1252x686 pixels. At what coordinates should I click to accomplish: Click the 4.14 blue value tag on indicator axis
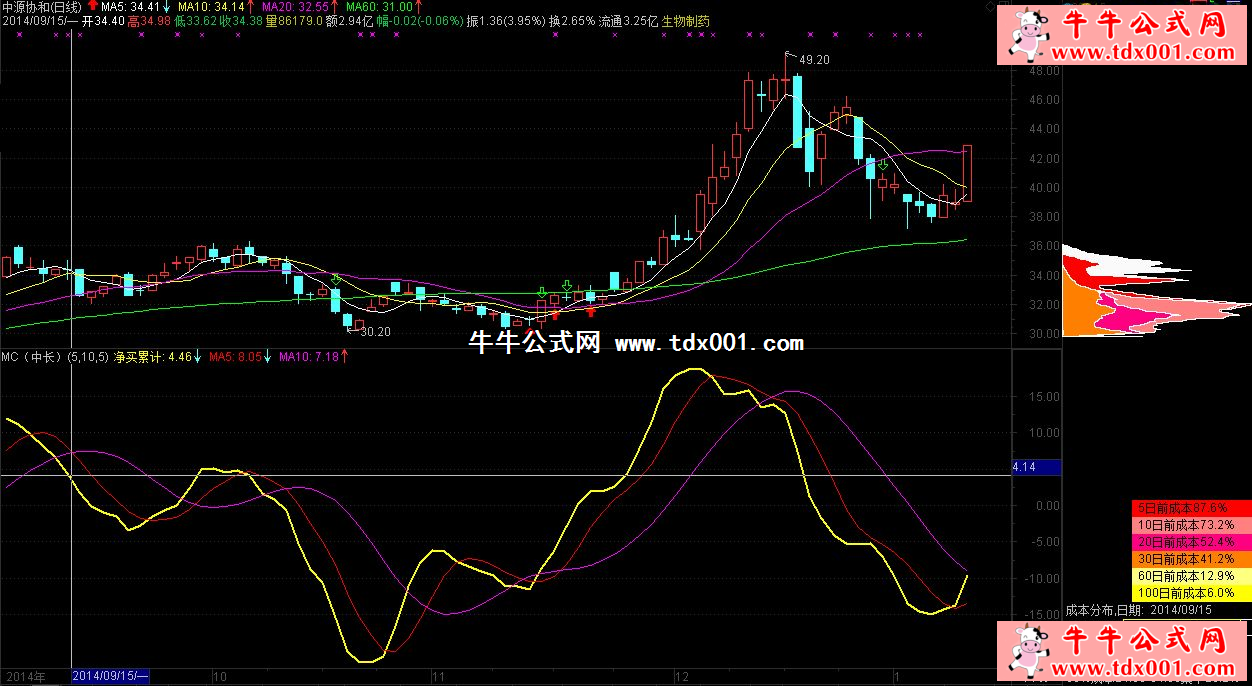pos(1036,467)
